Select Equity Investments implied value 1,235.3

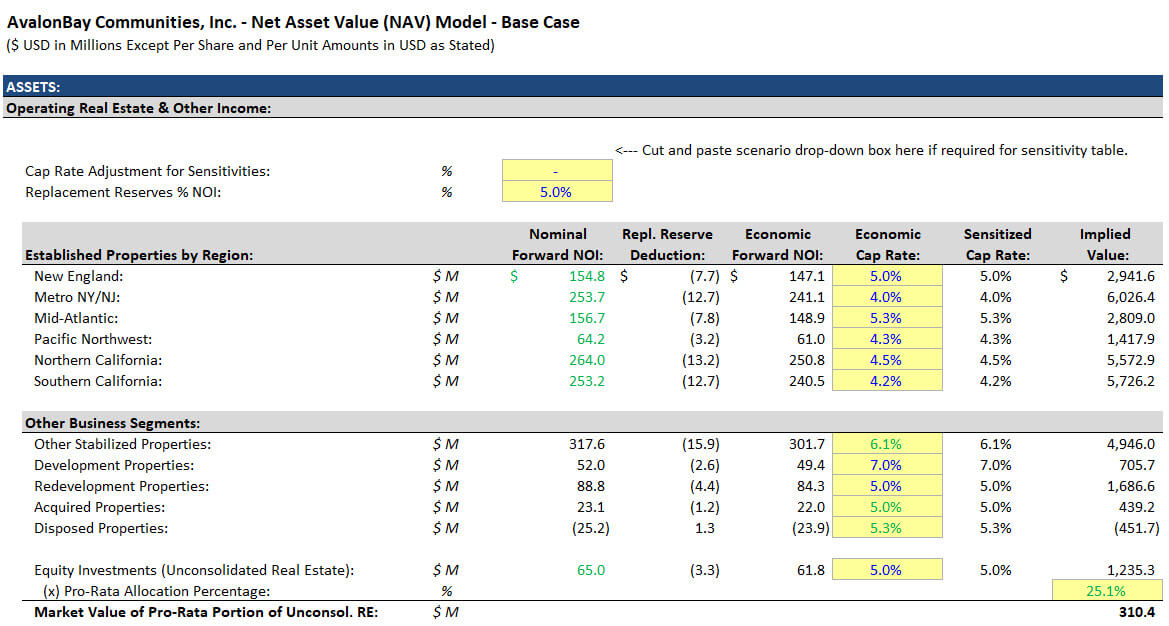click(x=1130, y=569)
